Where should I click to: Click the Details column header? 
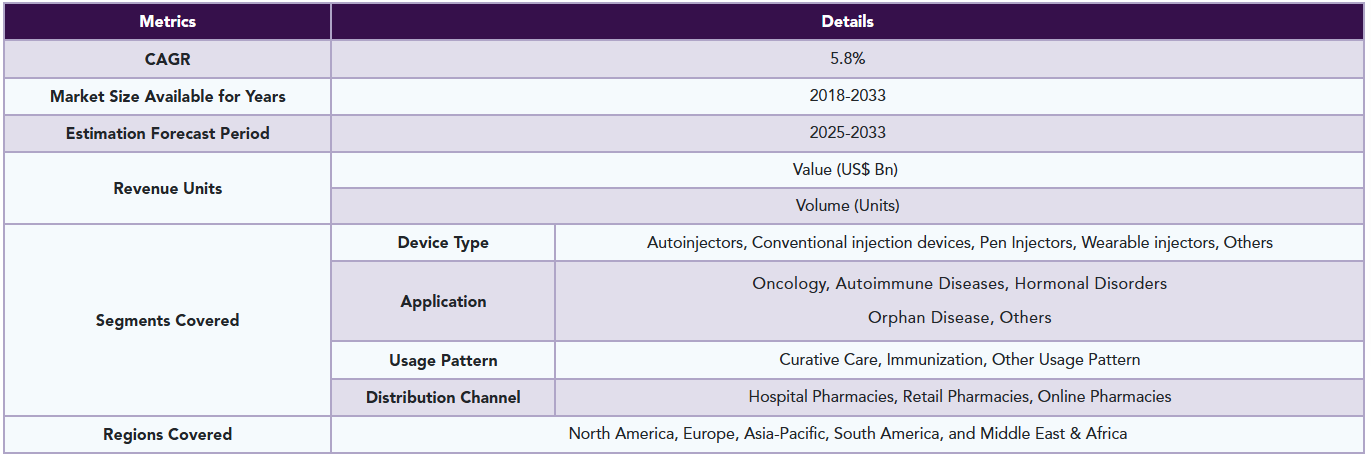(847, 21)
